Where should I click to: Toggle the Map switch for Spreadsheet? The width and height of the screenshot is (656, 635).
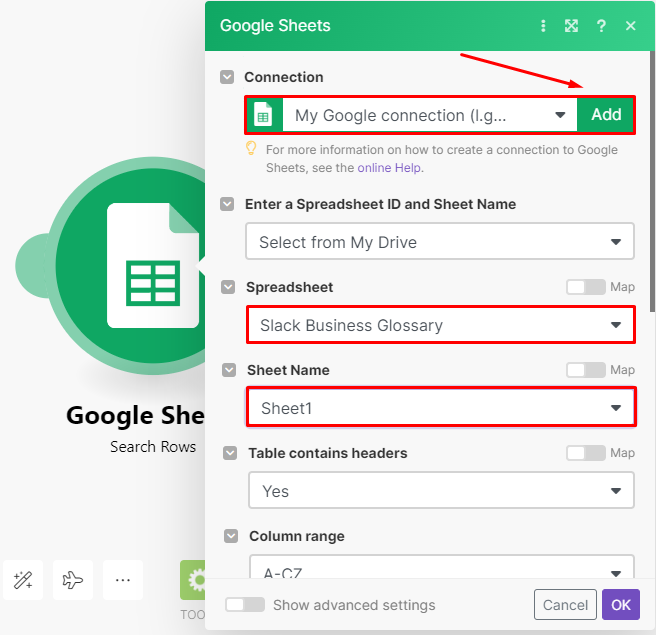[586, 287]
